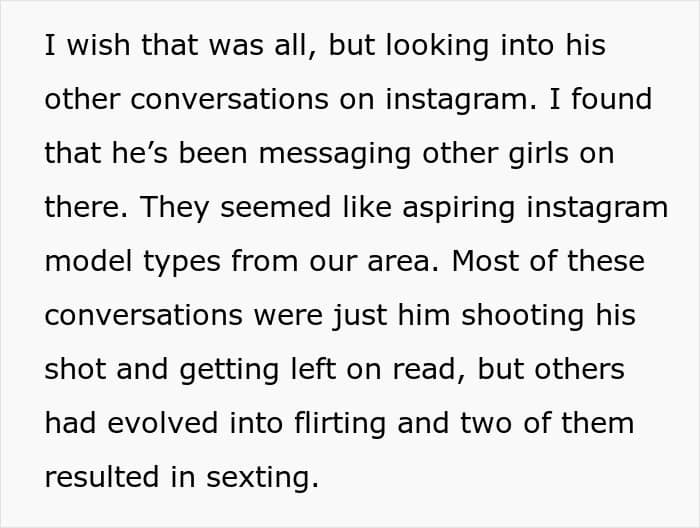Click the word "flirting" in the text
This screenshot has width=700, height=528.
[340, 424]
